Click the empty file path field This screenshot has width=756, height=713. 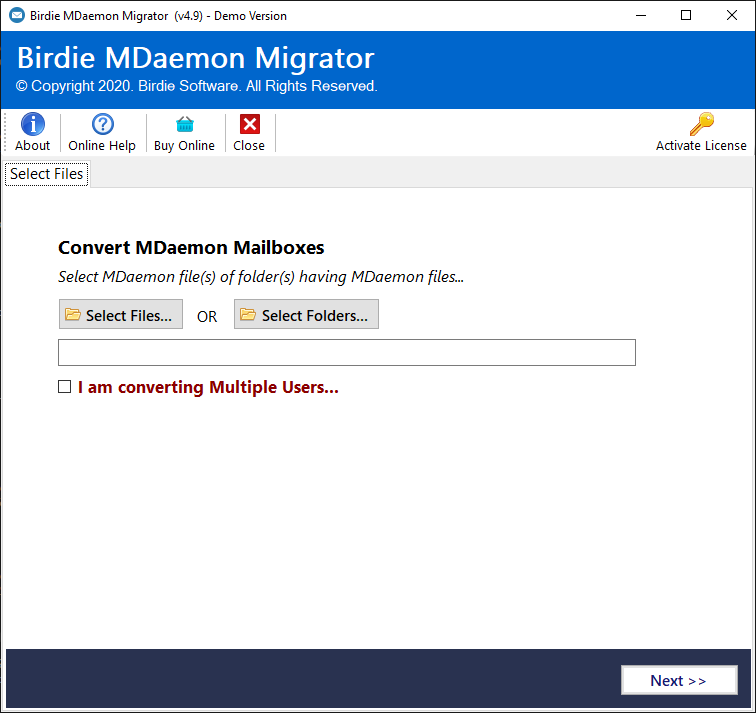(347, 352)
